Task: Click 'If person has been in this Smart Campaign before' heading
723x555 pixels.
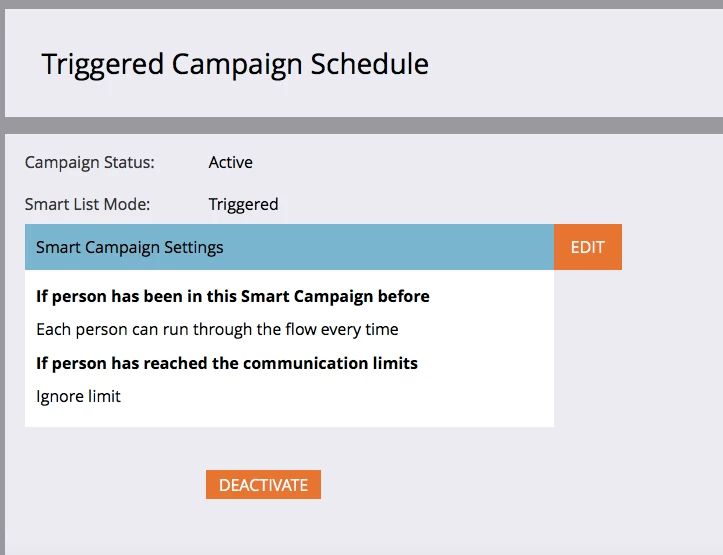Action: point(233,296)
